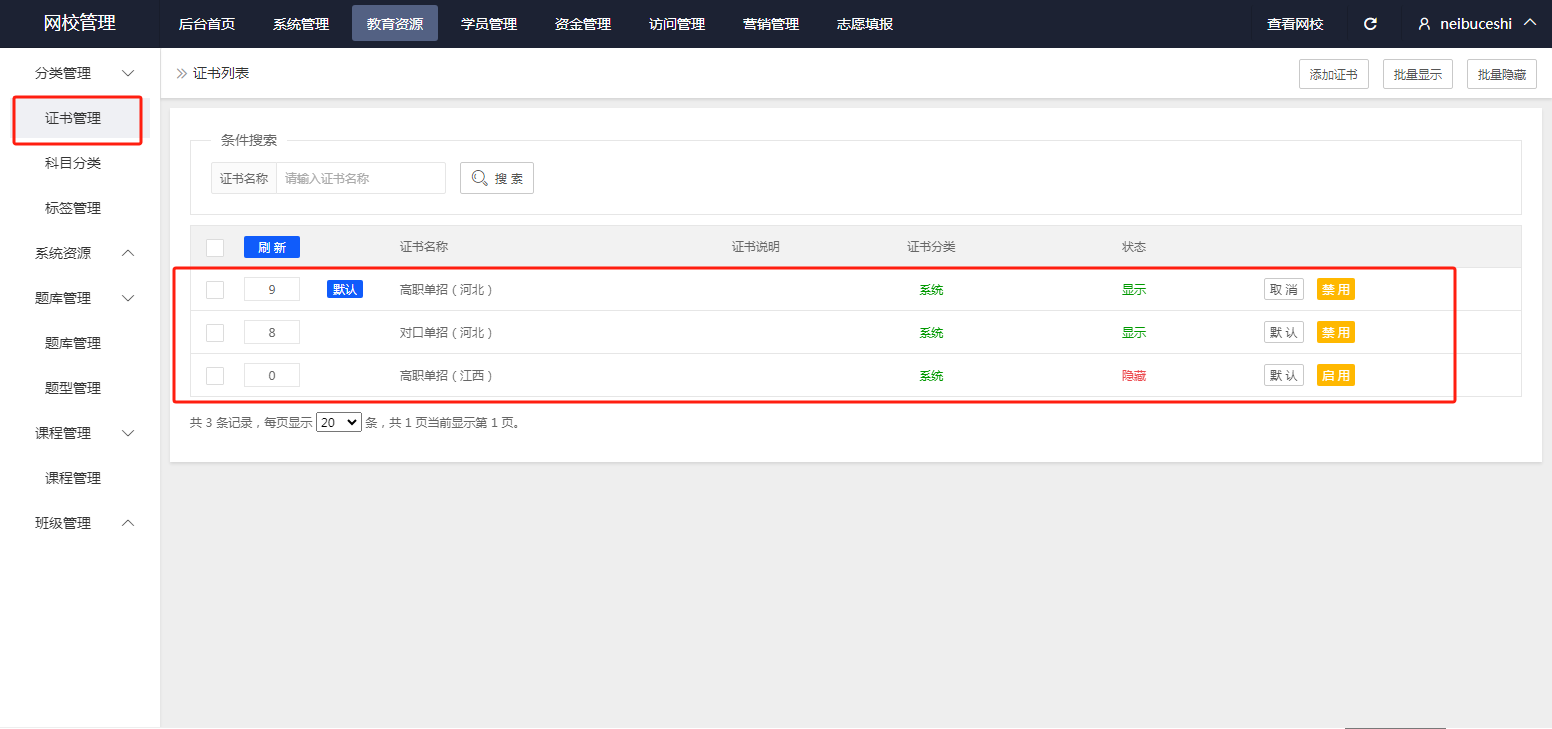Select 科目分类 in the sidebar
1552x729 pixels.
click(x=73, y=163)
